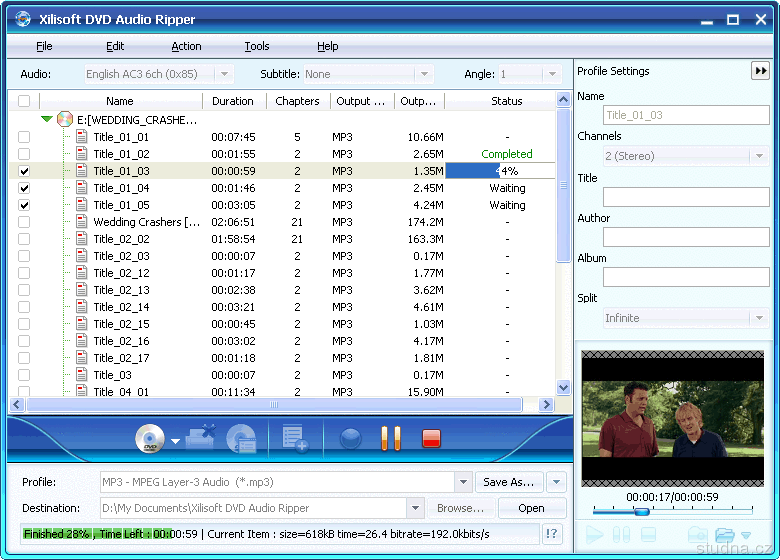Click the Remove DVD toolbar icon

tap(201, 436)
